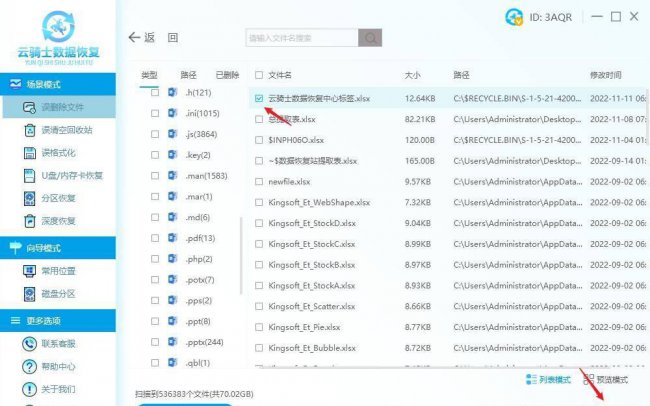Check the select-all 文件名 header checkbox
Image resolution: width=650 pixels, height=406 pixels.
(259, 75)
